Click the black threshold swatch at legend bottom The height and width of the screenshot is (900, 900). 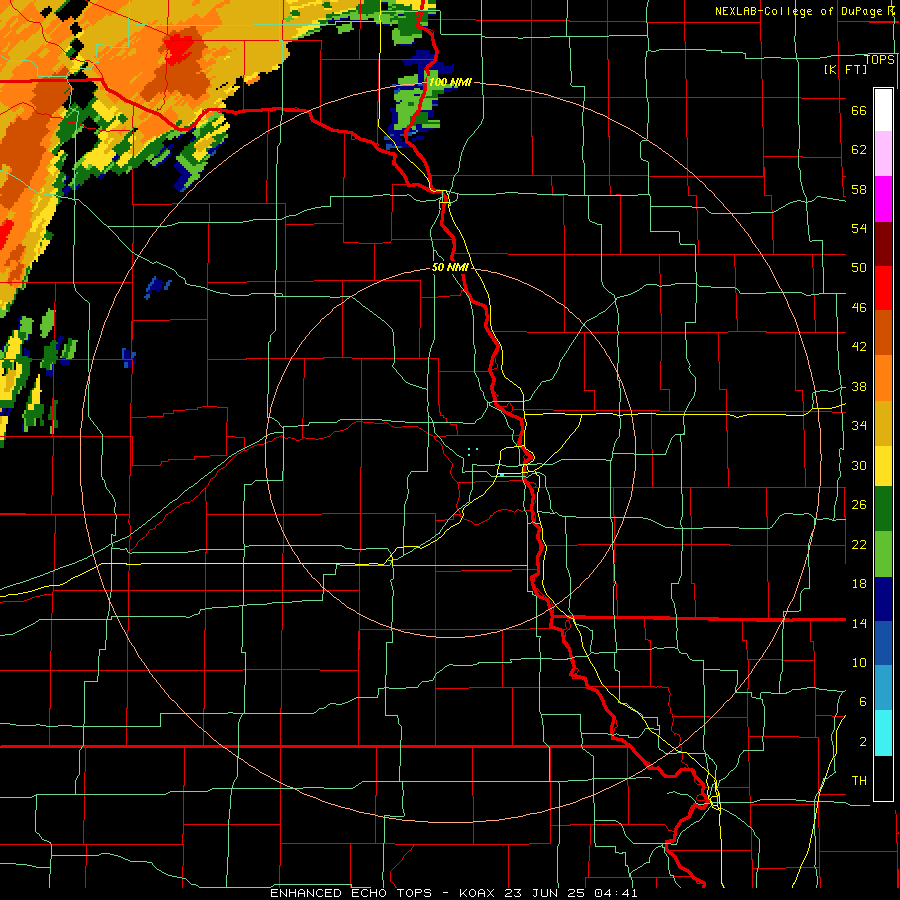pyautogui.click(x=883, y=778)
